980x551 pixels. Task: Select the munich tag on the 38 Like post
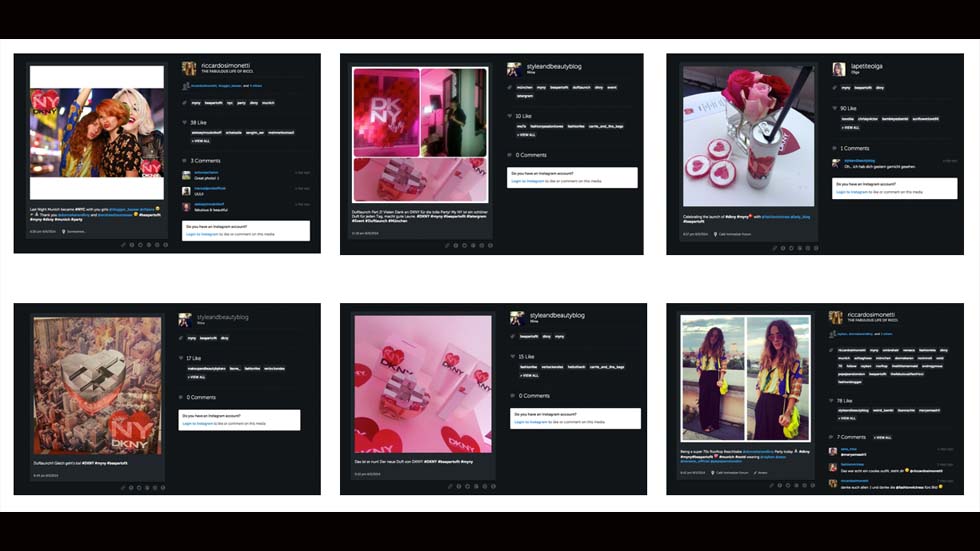tap(268, 102)
